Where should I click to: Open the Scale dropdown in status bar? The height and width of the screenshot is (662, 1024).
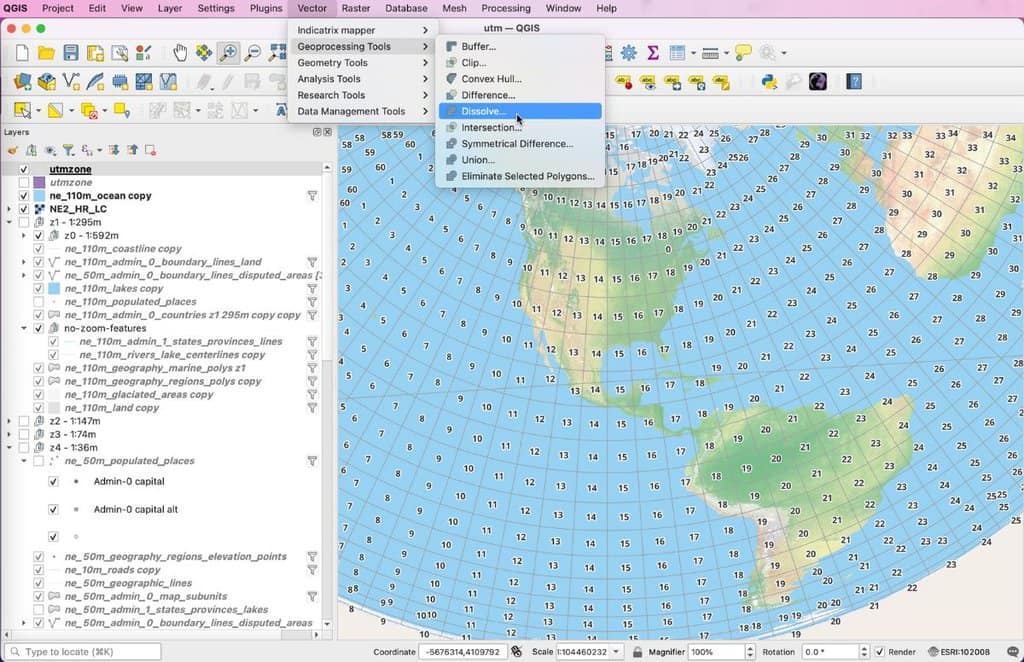616,652
